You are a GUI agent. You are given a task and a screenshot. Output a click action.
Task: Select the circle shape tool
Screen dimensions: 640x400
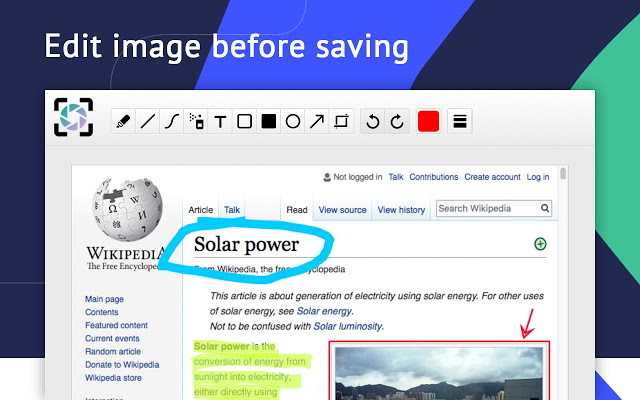pos(293,121)
